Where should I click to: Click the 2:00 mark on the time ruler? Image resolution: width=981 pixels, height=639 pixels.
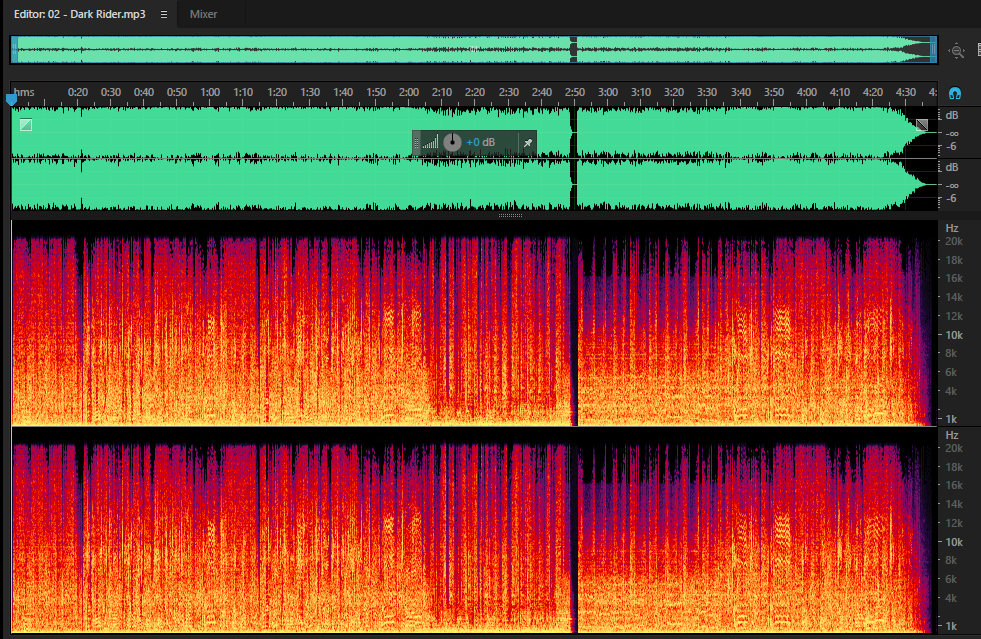click(x=409, y=92)
